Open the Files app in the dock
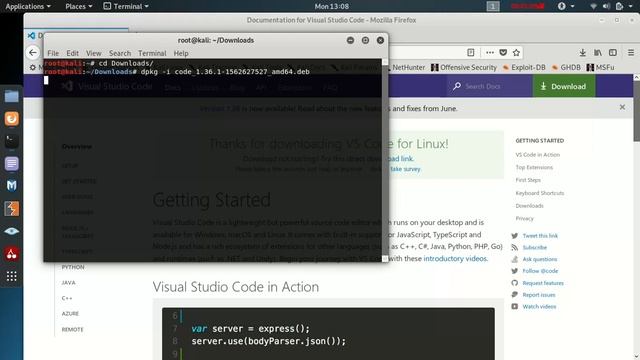Viewport: 640px width, 360px height. [11, 96]
